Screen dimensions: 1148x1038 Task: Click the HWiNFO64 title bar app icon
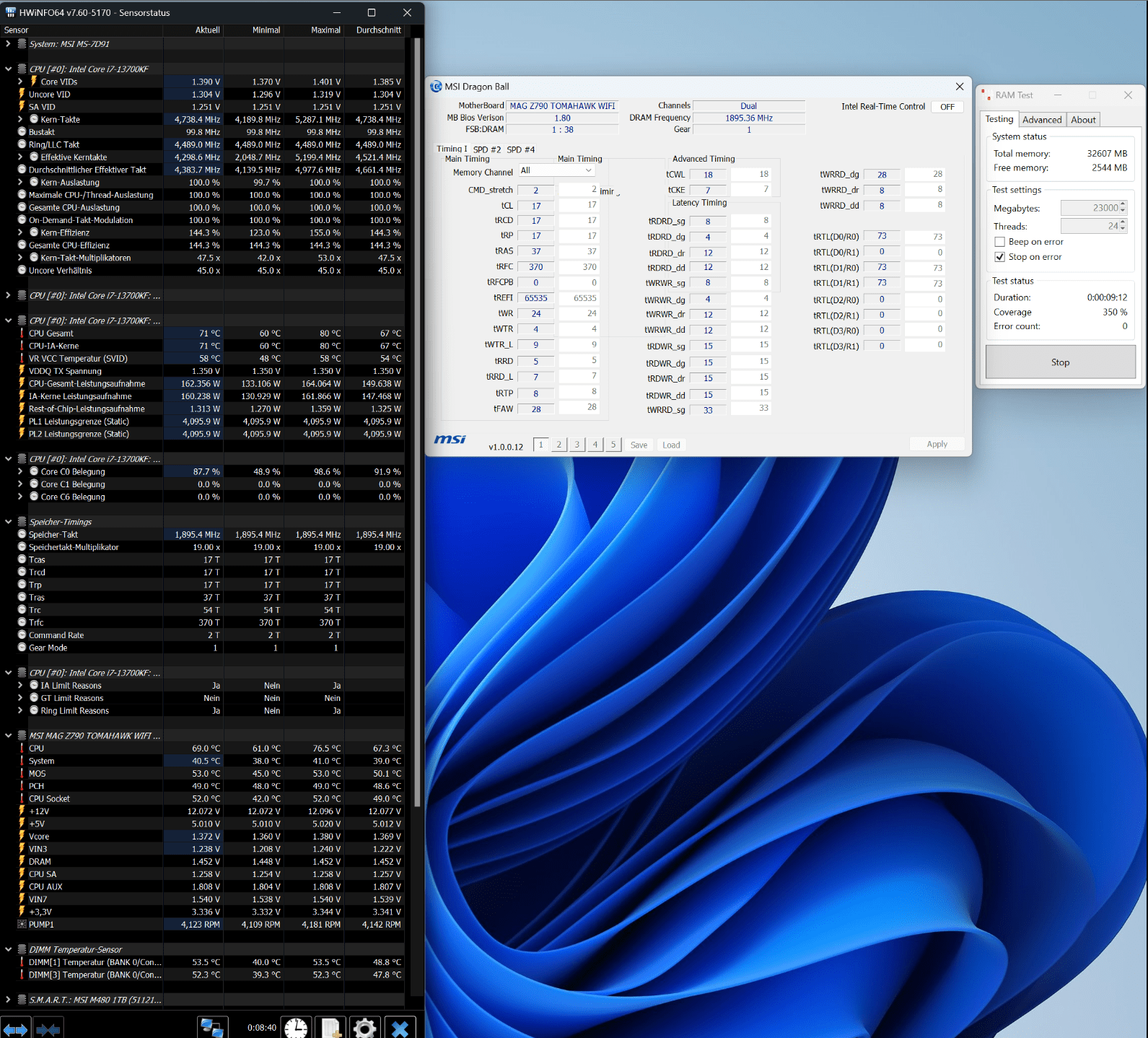(10, 12)
